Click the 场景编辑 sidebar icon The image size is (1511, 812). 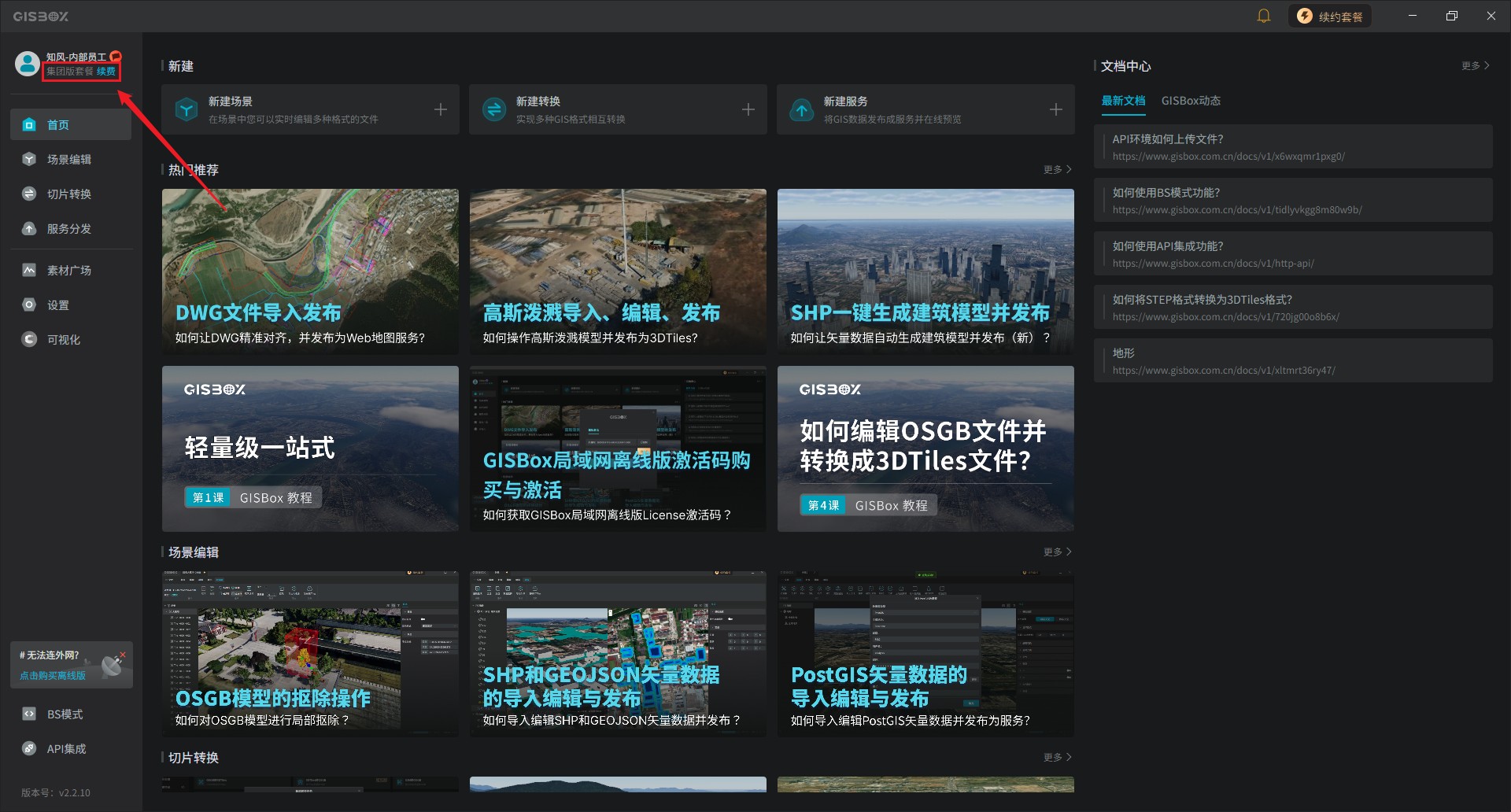[29, 159]
